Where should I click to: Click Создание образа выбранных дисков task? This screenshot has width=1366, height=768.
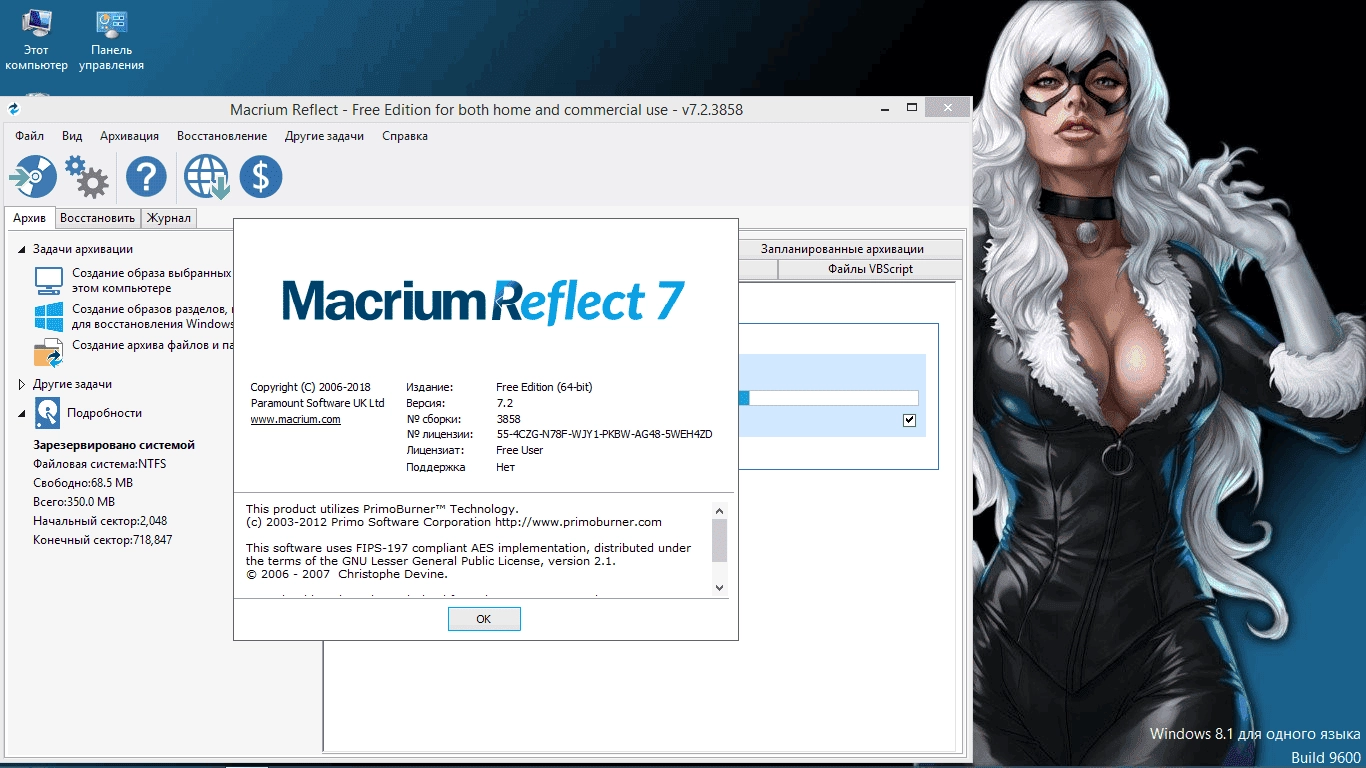coord(151,280)
